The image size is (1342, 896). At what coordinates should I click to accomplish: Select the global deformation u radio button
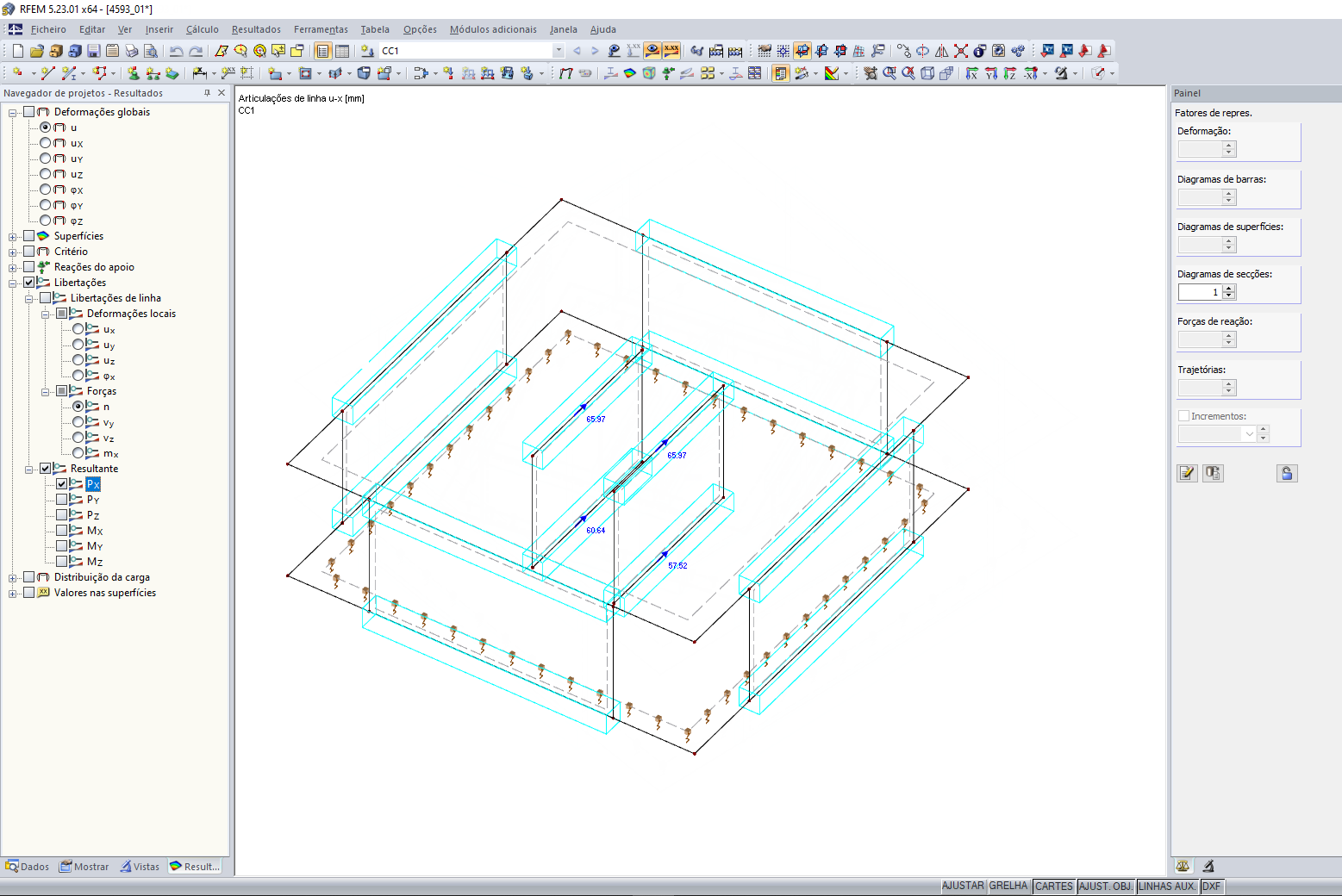[x=46, y=128]
